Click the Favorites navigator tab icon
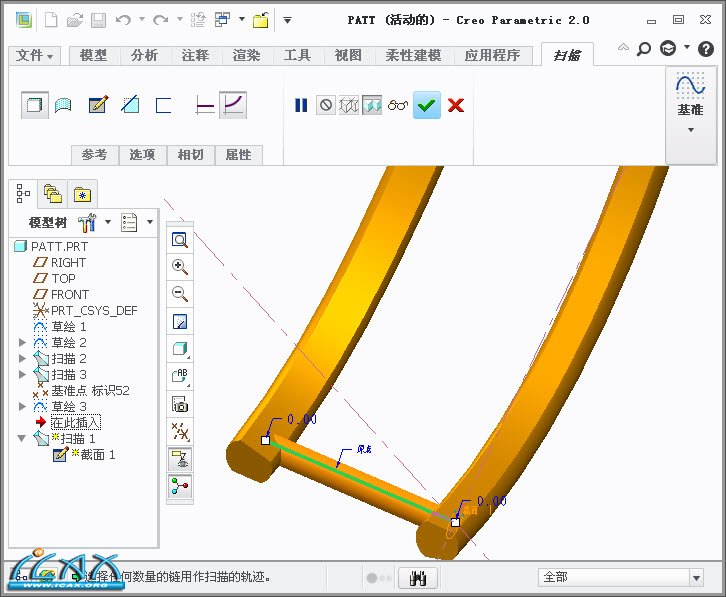This screenshot has width=726, height=597. 82,195
